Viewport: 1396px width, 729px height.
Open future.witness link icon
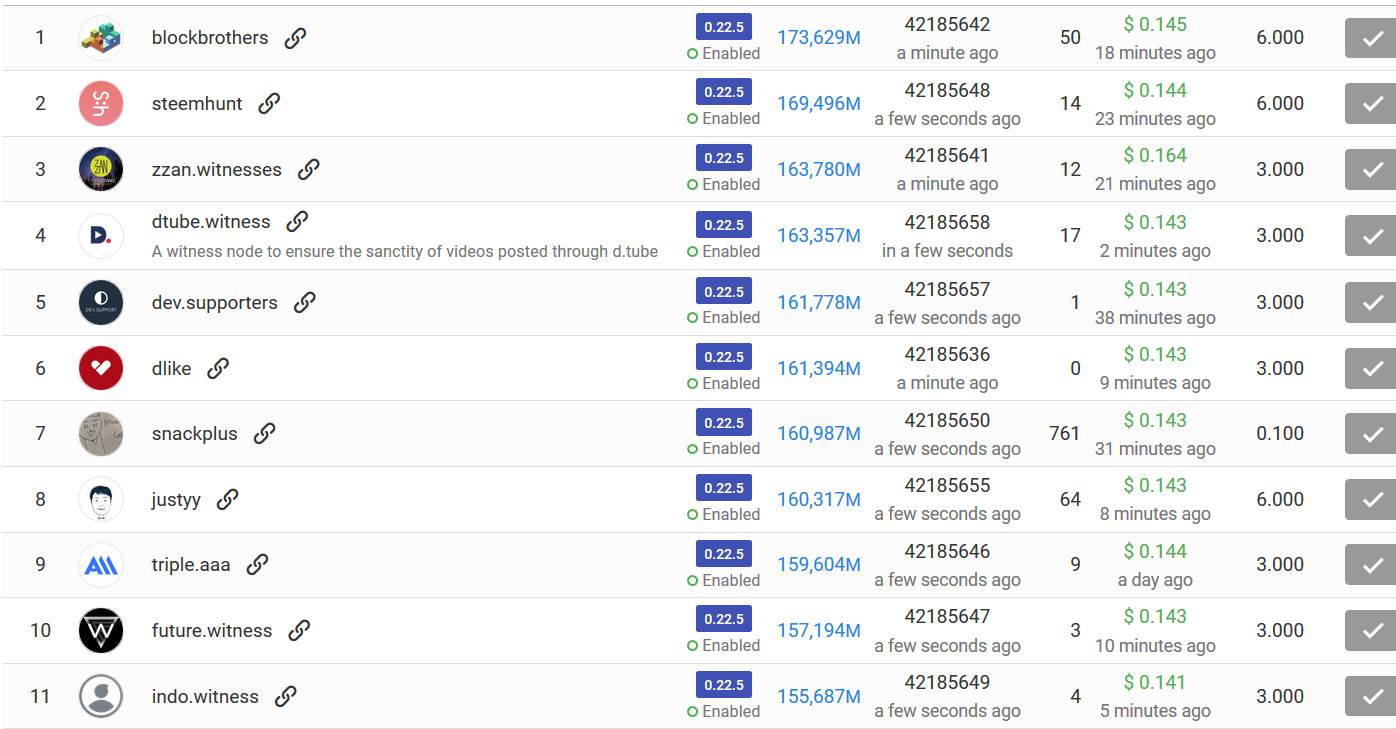click(x=299, y=630)
